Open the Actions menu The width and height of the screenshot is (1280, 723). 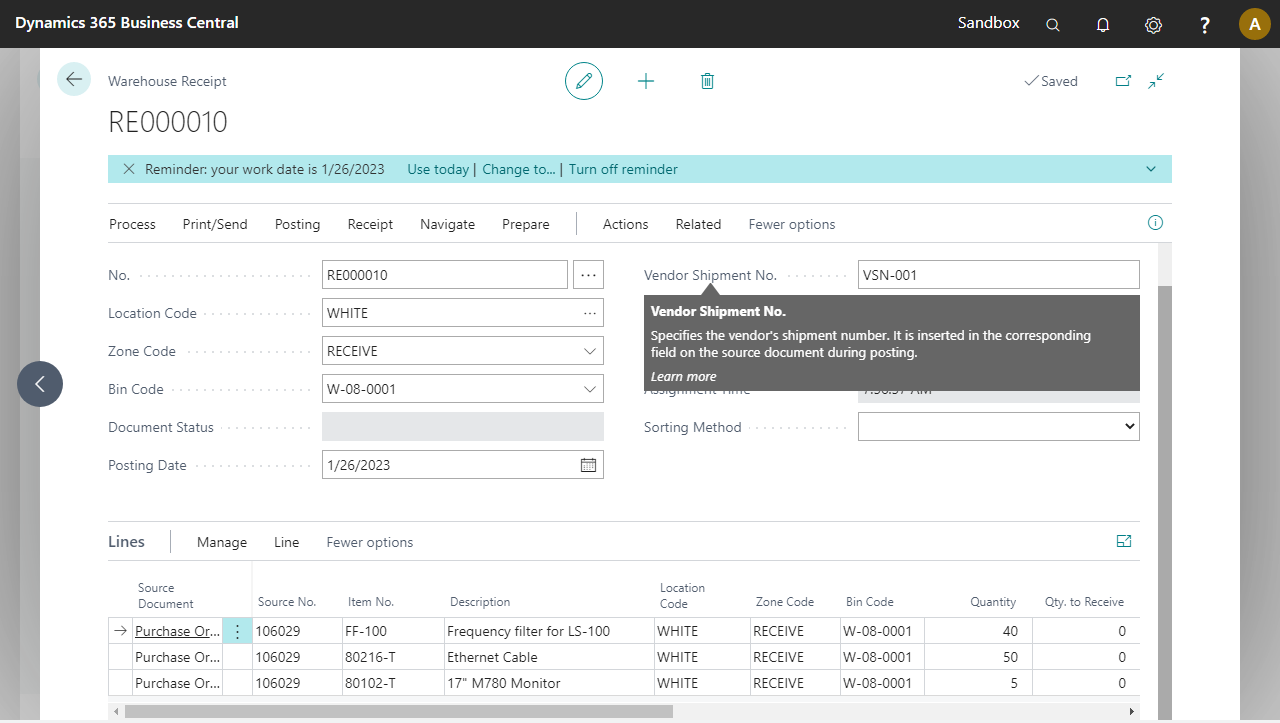click(x=625, y=224)
